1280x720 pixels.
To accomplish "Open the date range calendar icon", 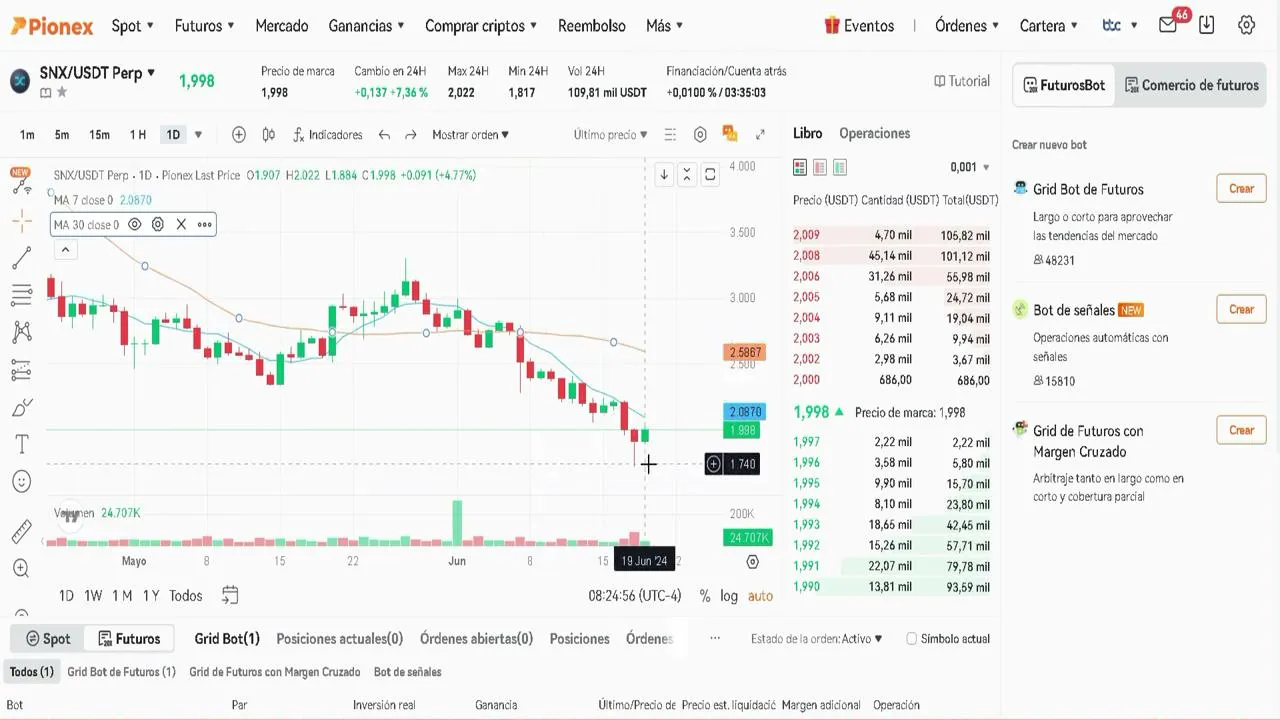I will click(230, 595).
